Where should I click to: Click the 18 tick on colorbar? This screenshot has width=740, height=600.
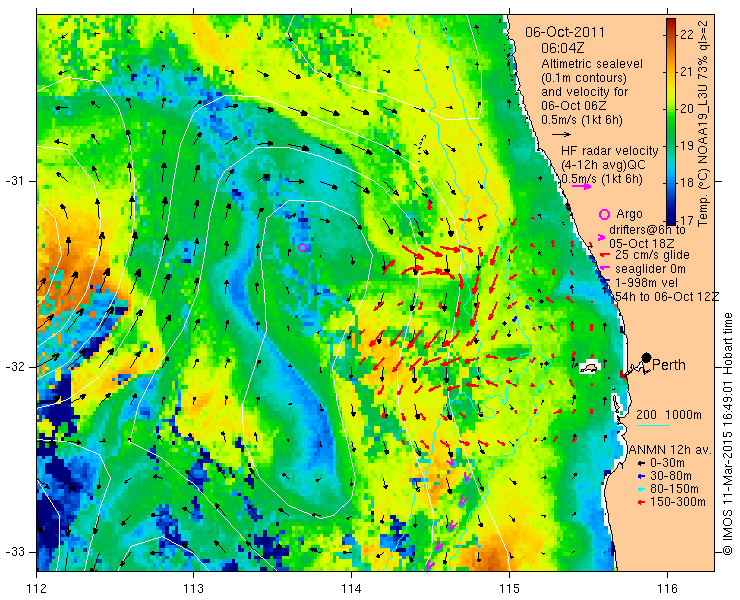click(687, 183)
